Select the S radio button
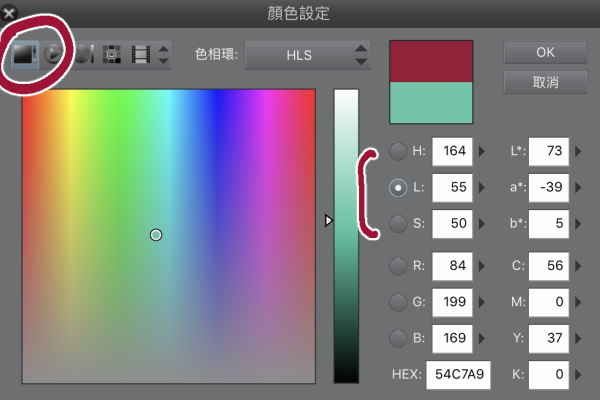This screenshot has height=400, width=600. coord(398,224)
